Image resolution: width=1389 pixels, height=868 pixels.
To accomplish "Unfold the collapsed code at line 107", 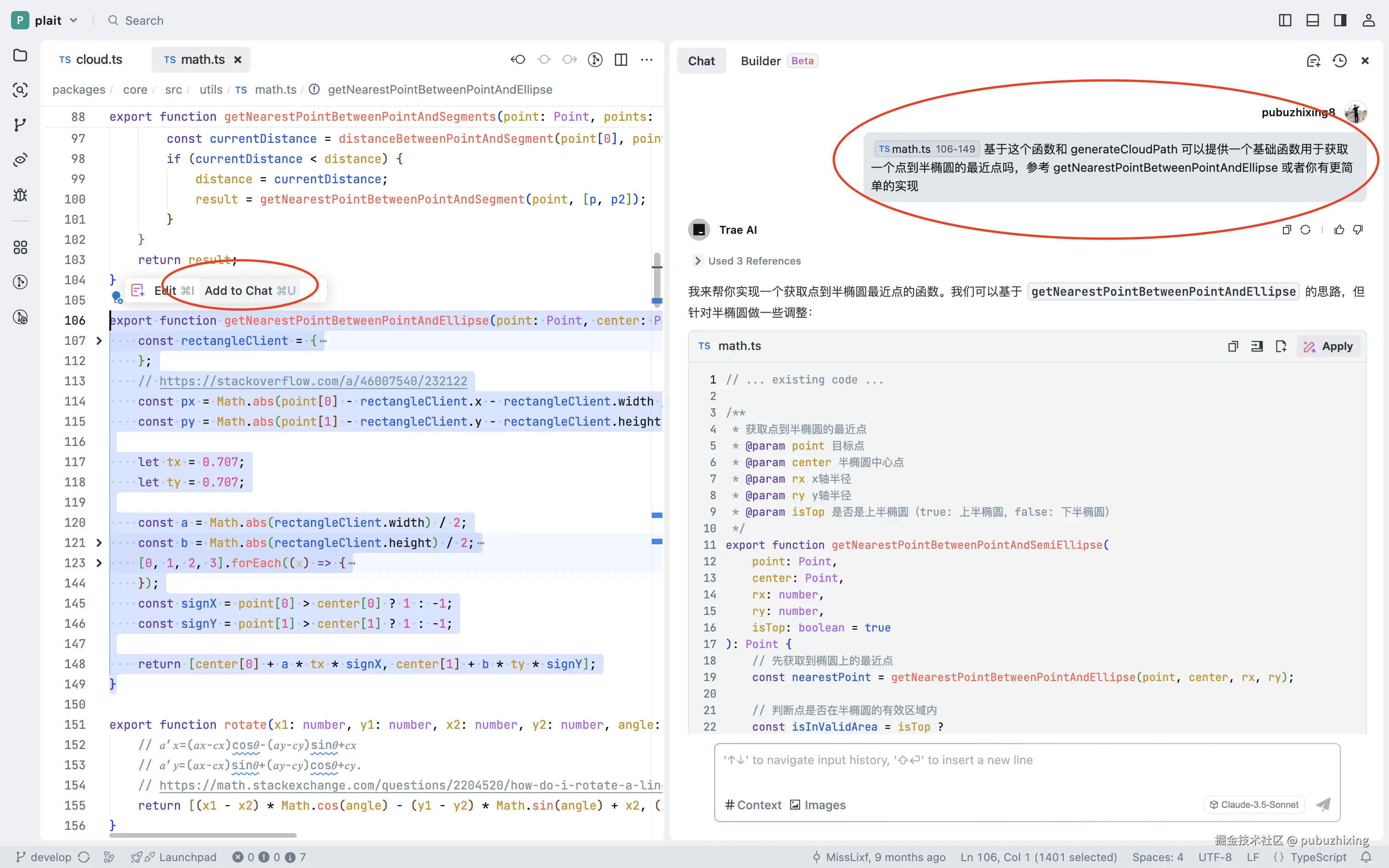I will pyautogui.click(x=99, y=341).
